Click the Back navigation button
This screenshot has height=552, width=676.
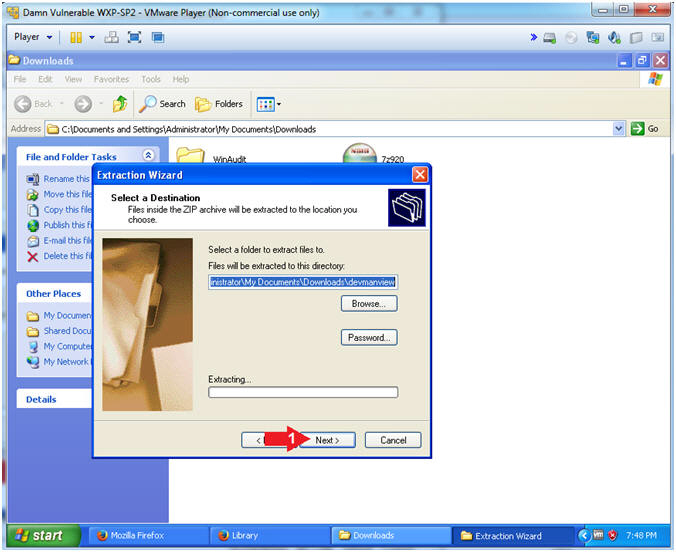(34, 104)
